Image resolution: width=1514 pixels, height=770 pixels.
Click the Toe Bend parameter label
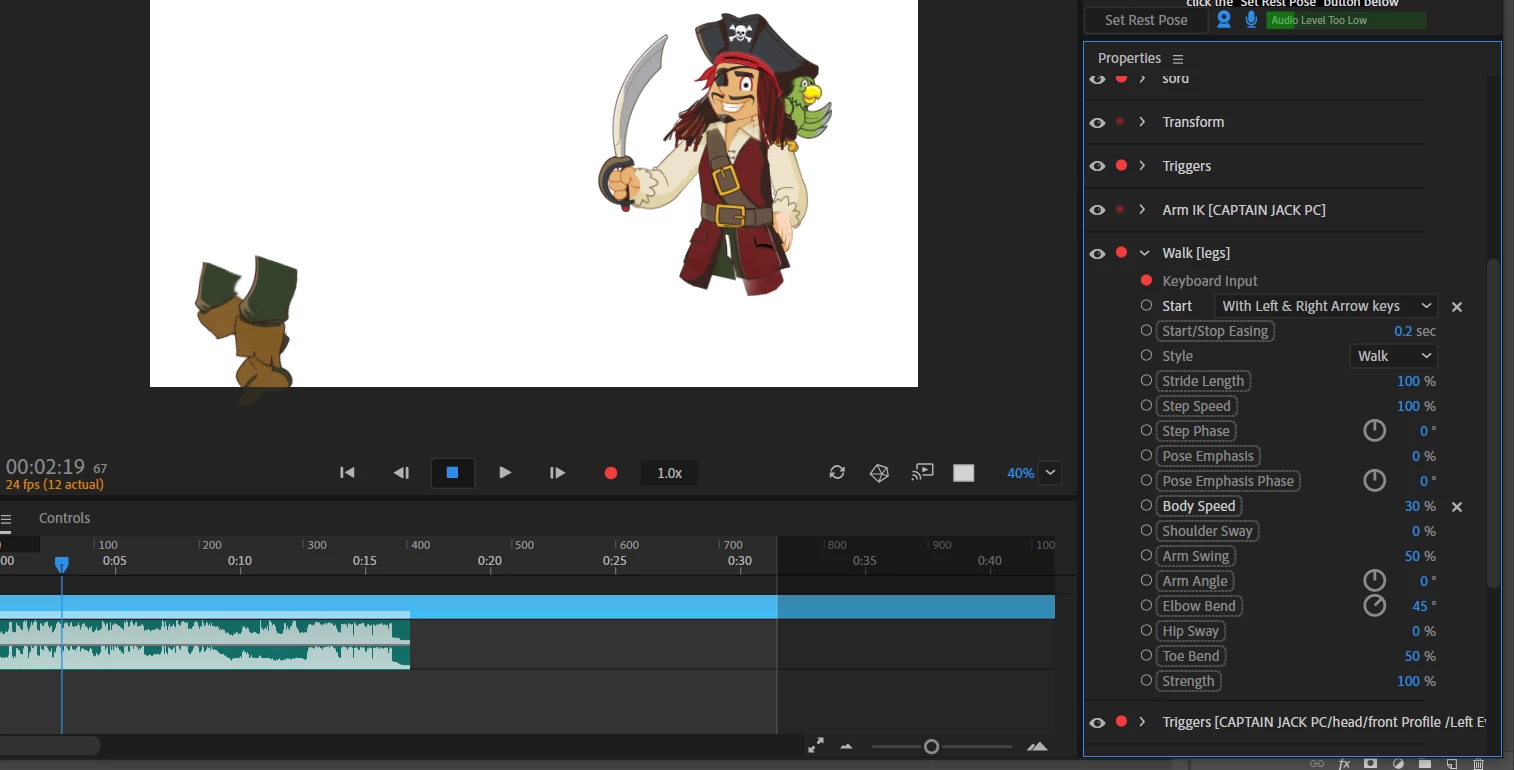1191,656
